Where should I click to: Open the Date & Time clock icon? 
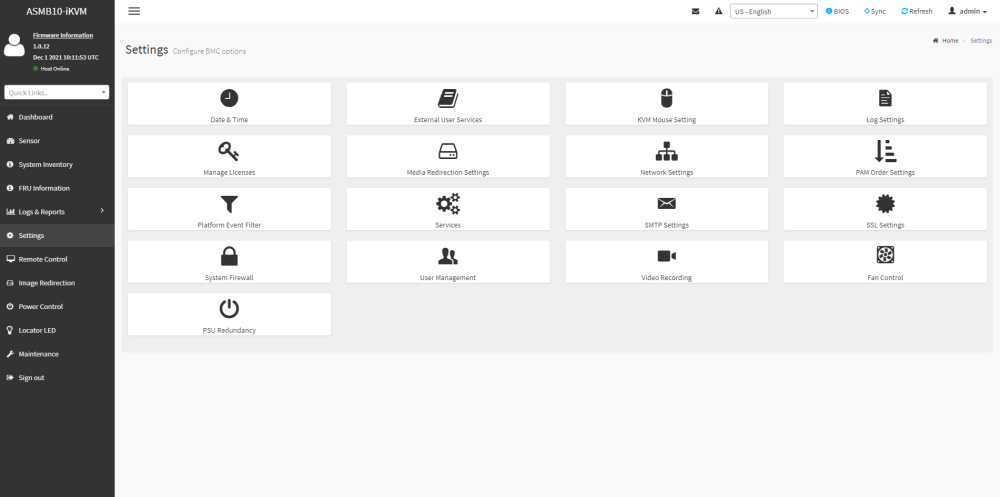229,98
